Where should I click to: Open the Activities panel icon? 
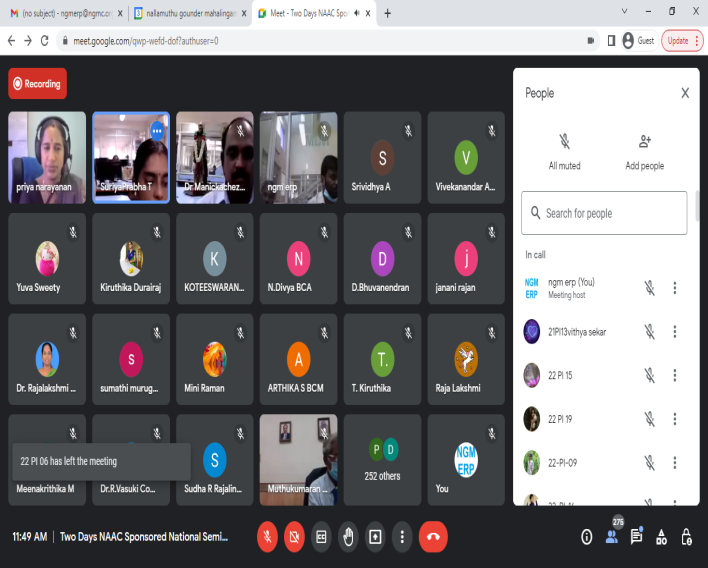click(x=661, y=537)
